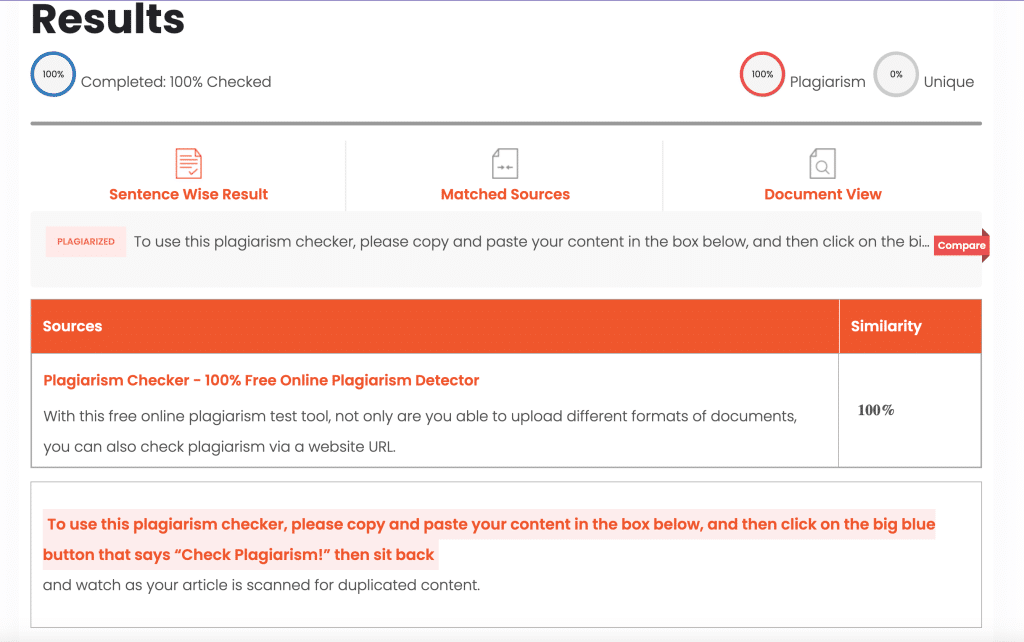The width and height of the screenshot is (1024, 642).
Task: Open the Plagiarism Checker source link
Action: point(260,380)
